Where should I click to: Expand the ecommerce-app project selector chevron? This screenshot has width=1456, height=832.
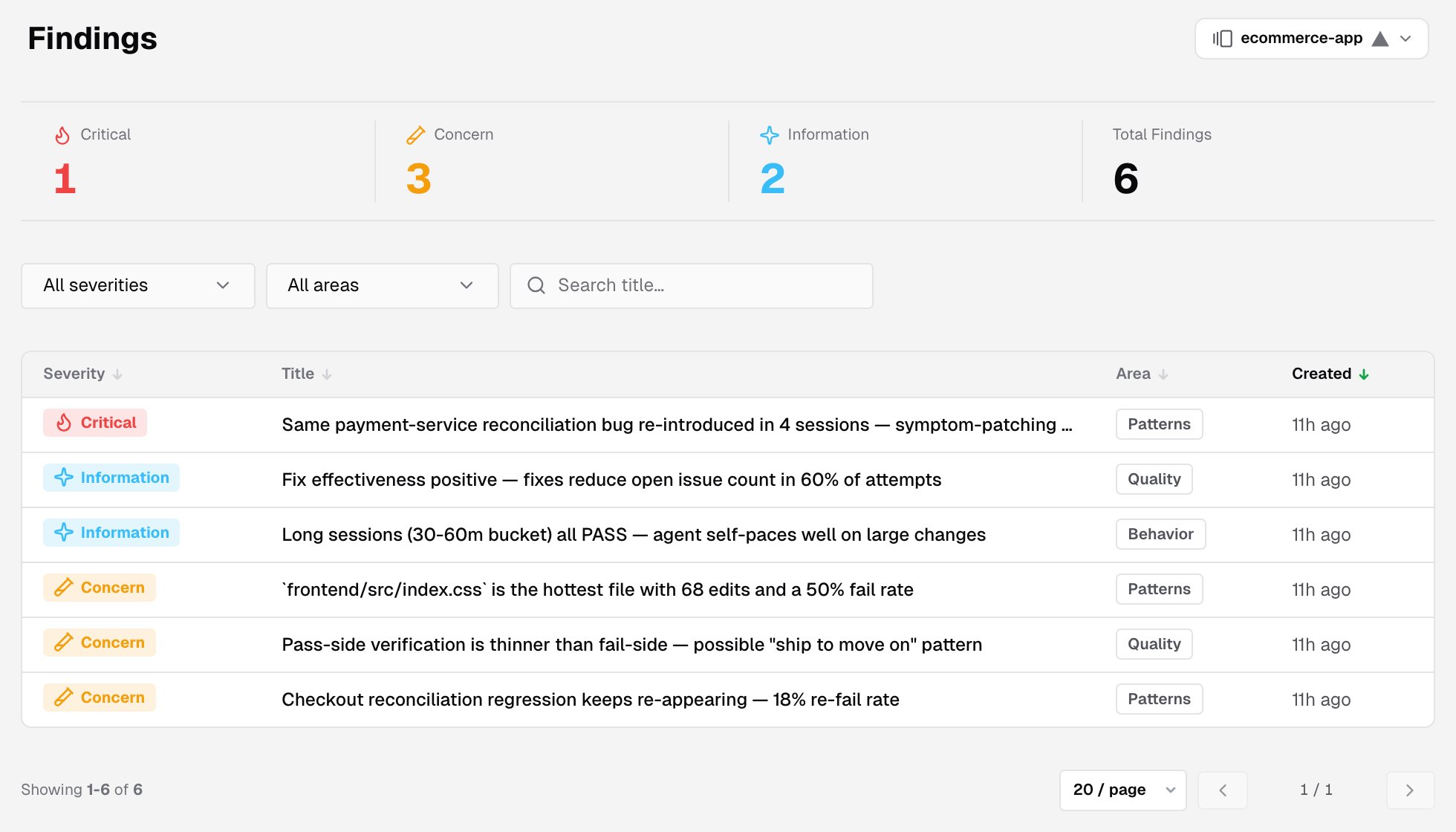pos(1405,39)
